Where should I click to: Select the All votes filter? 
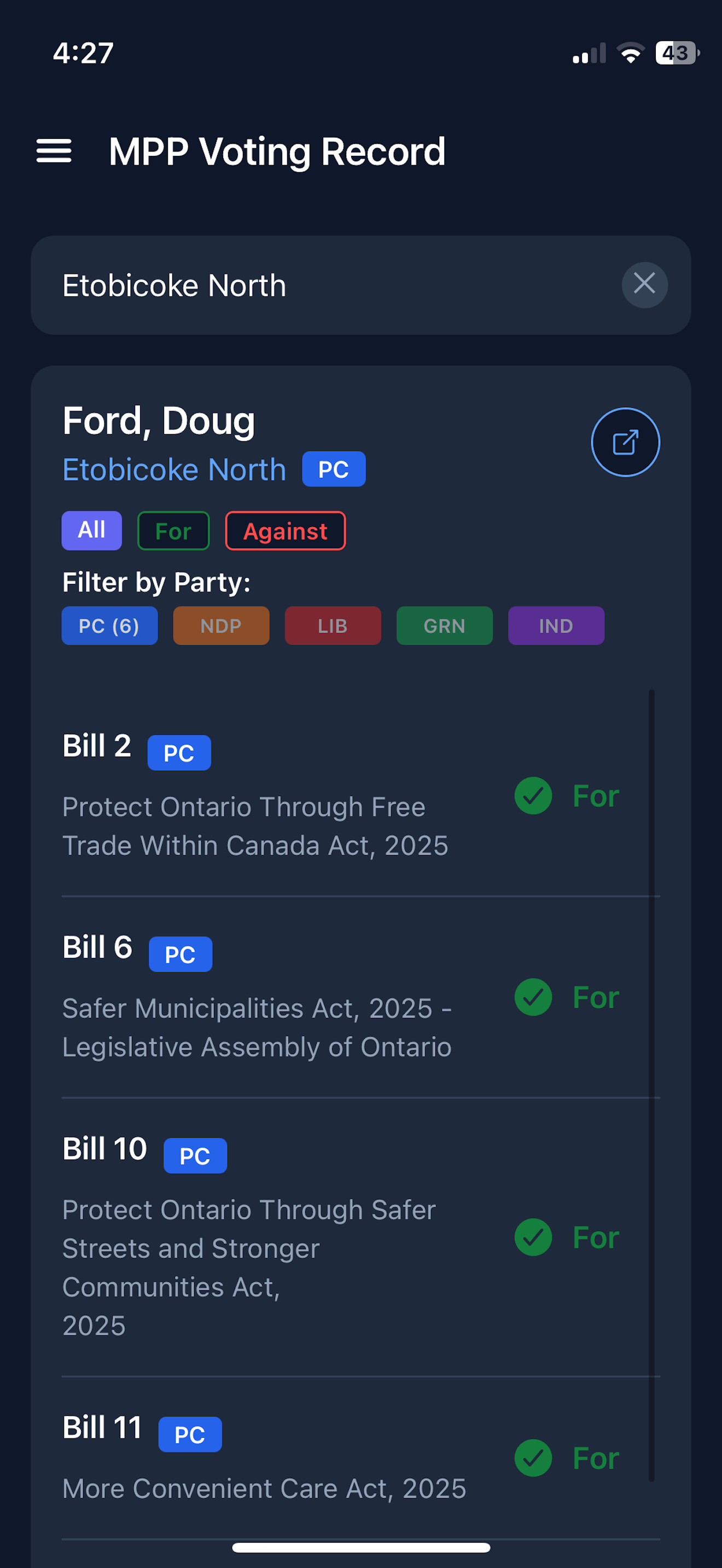pyautogui.click(x=91, y=530)
